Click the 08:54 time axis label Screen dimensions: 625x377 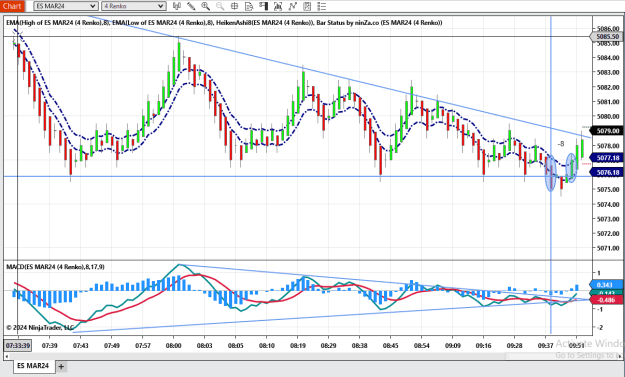[x=422, y=346]
